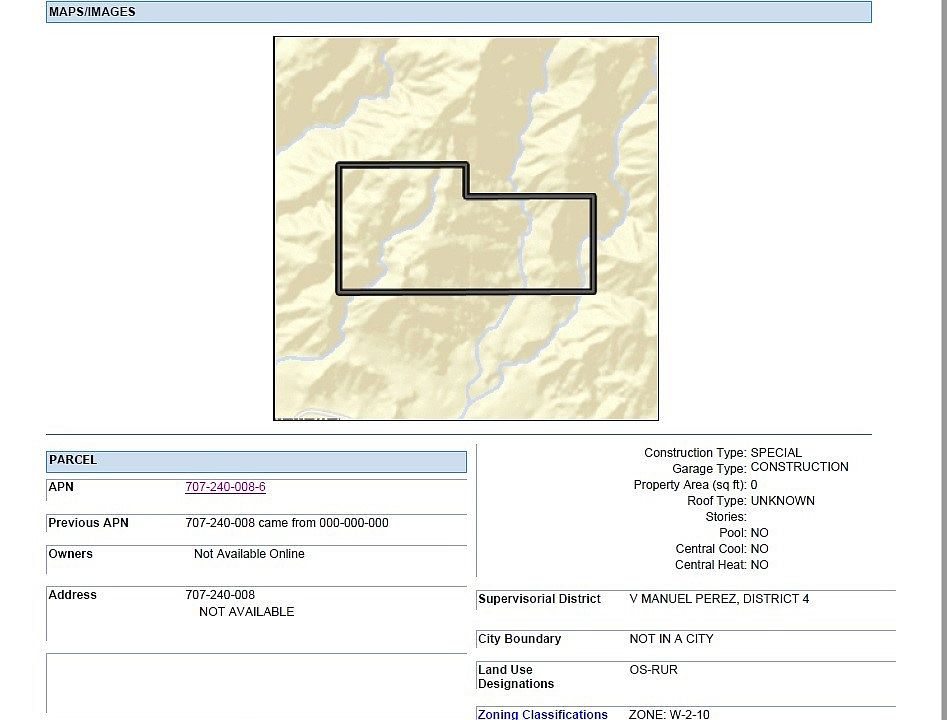
Task: Click the Supervisorial District label
Action: (x=539, y=599)
